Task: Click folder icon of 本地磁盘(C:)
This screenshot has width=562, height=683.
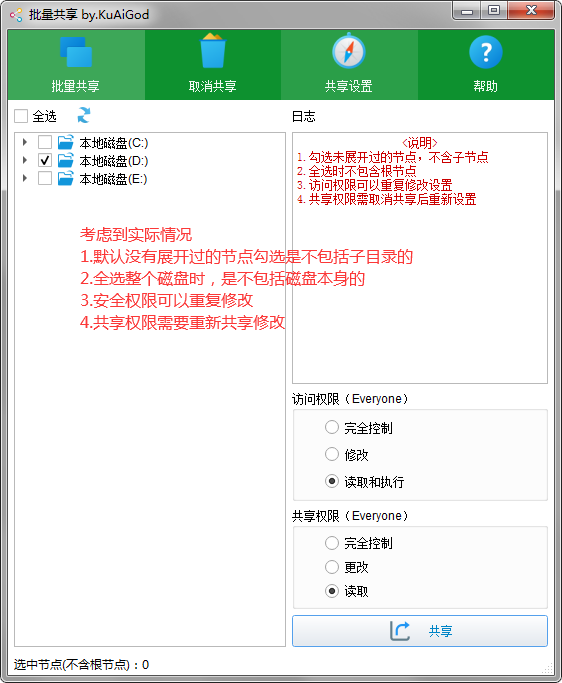Action: (x=66, y=142)
